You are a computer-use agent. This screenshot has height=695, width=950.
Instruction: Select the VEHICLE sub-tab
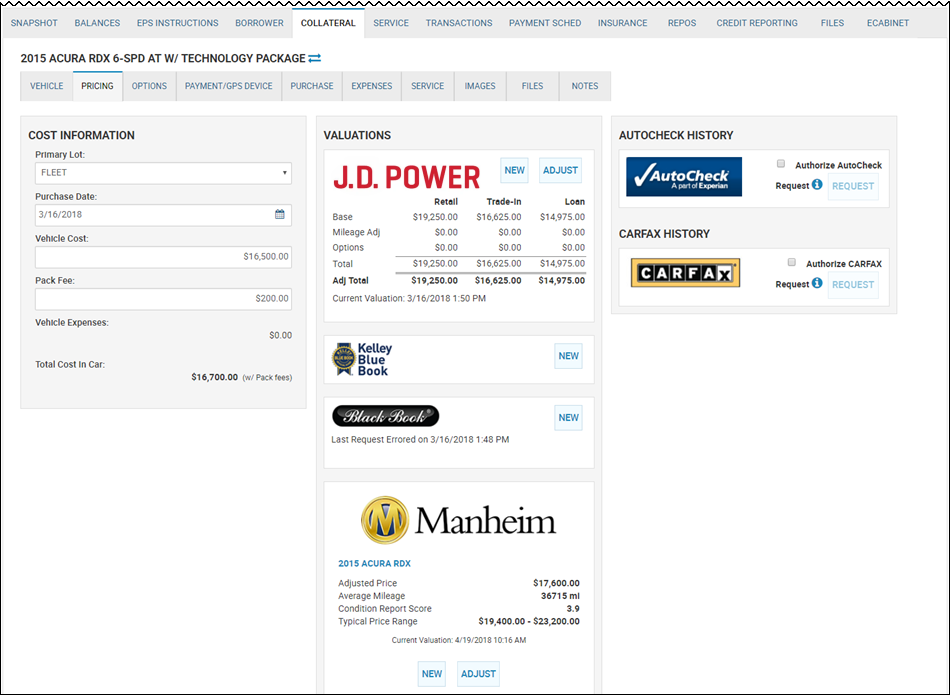coord(47,86)
